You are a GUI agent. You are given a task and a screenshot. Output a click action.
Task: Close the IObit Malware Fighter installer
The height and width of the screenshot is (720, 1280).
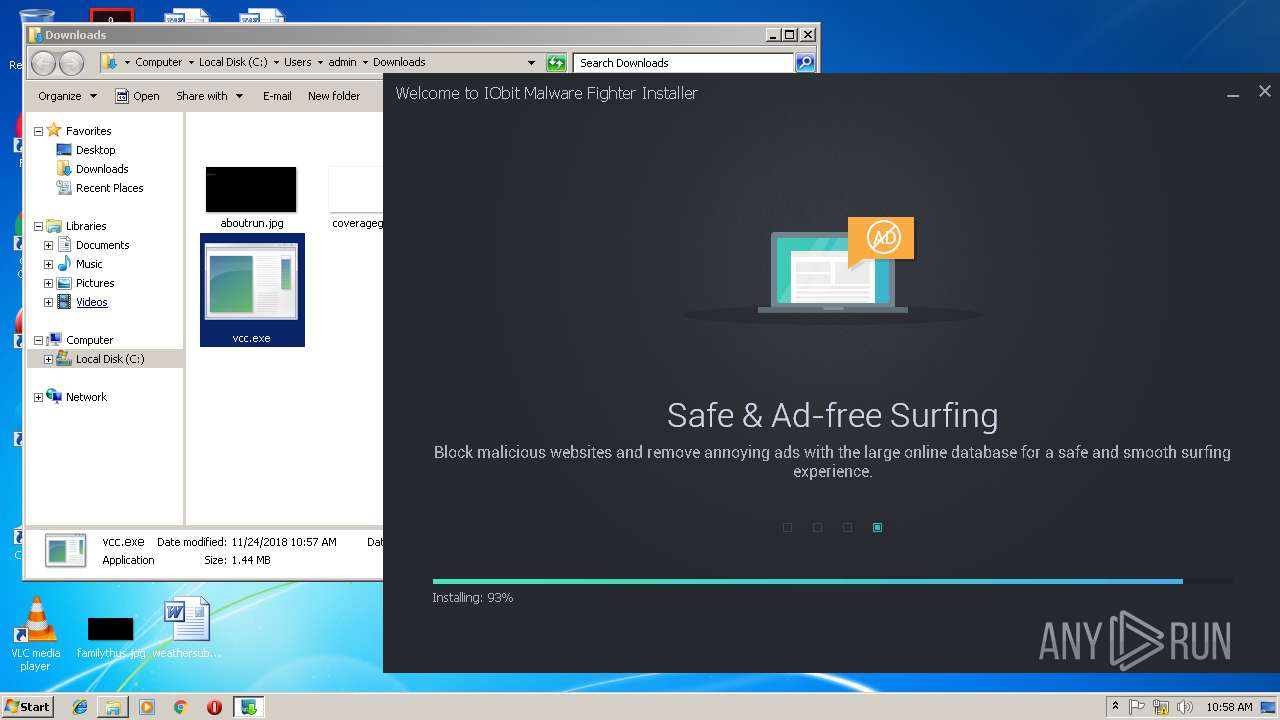[1265, 92]
